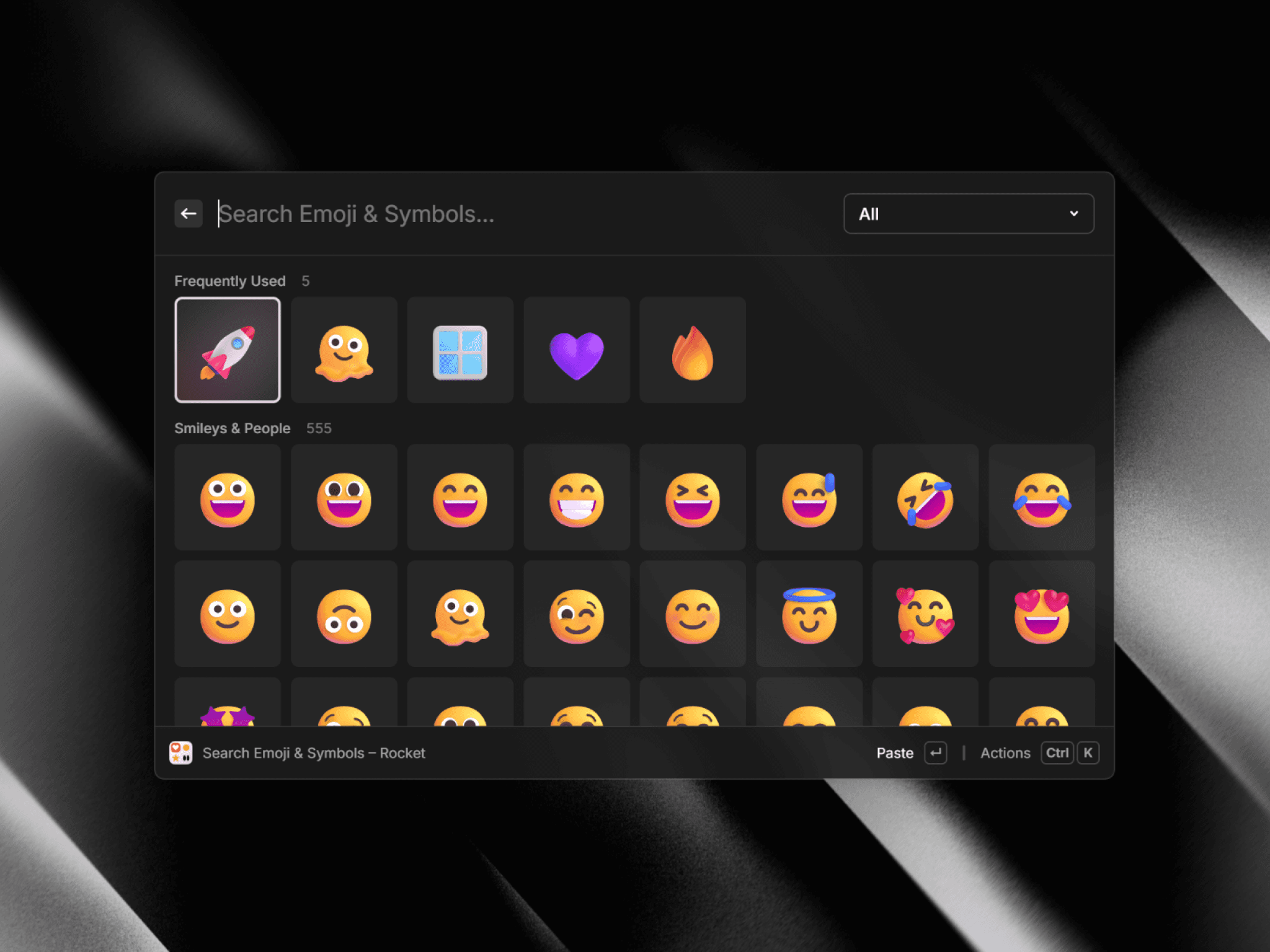Viewport: 1270px width, 952px height.
Task: Select the grinning face emoji
Action: click(228, 497)
